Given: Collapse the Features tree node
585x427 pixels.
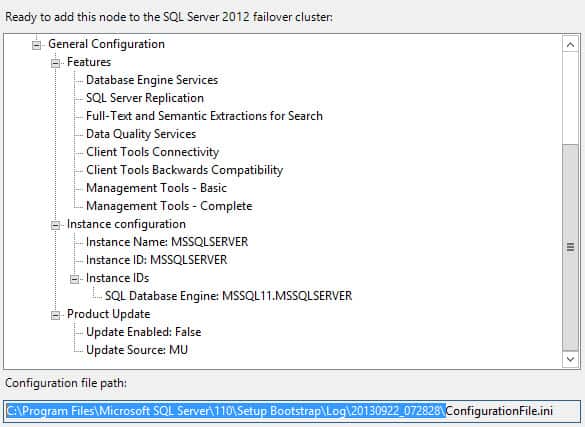Looking at the screenshot, I should click(55, 63).
